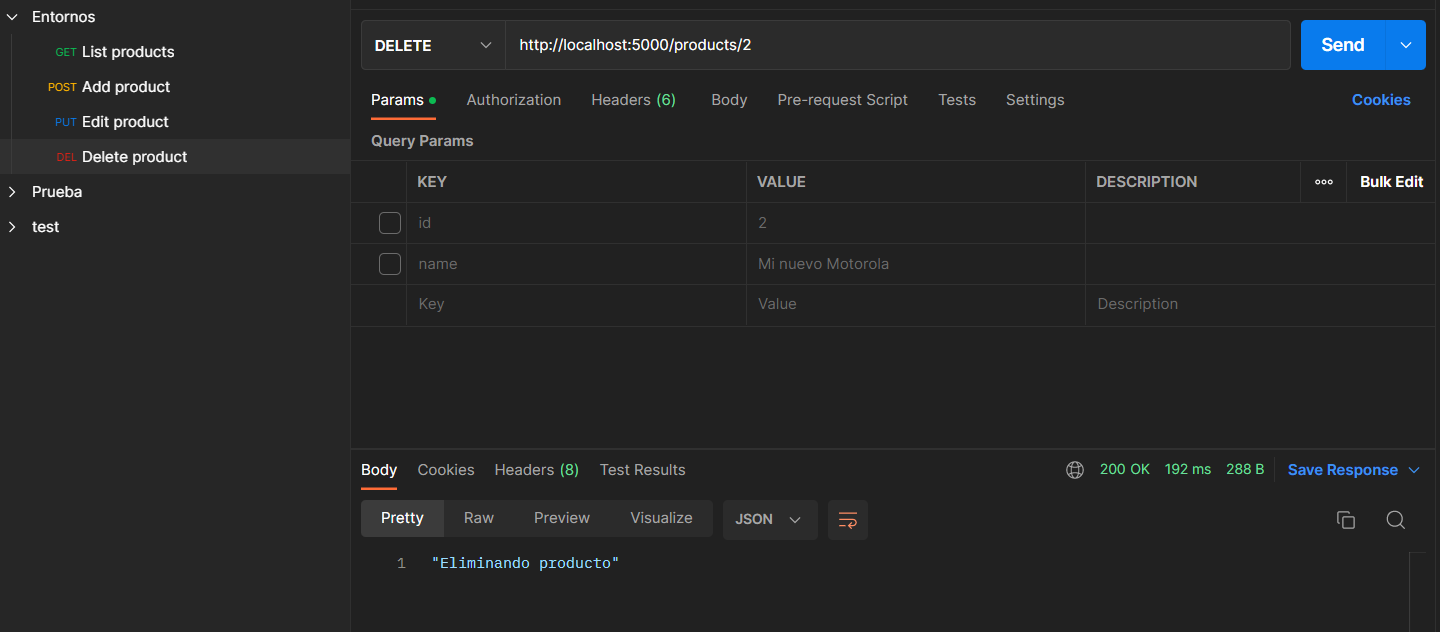
Task: Select the Pretty response view
Action: [x=402, y=518]
